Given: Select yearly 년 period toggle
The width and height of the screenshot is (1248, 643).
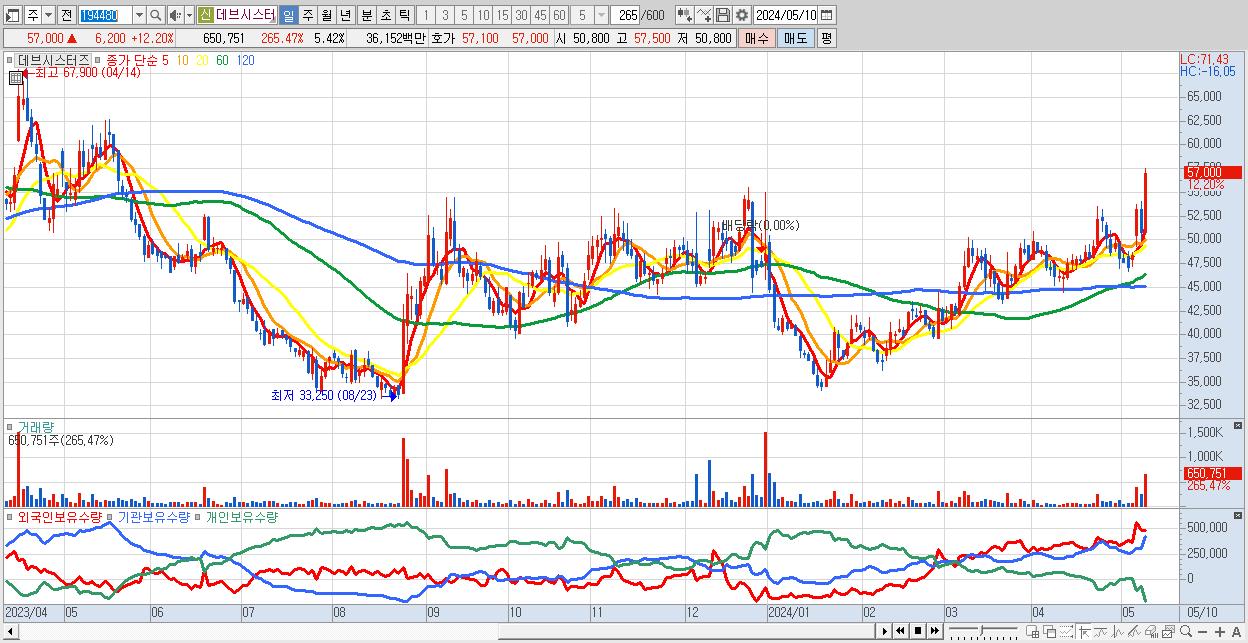Looking at the screenshot, I should (345, 15).
